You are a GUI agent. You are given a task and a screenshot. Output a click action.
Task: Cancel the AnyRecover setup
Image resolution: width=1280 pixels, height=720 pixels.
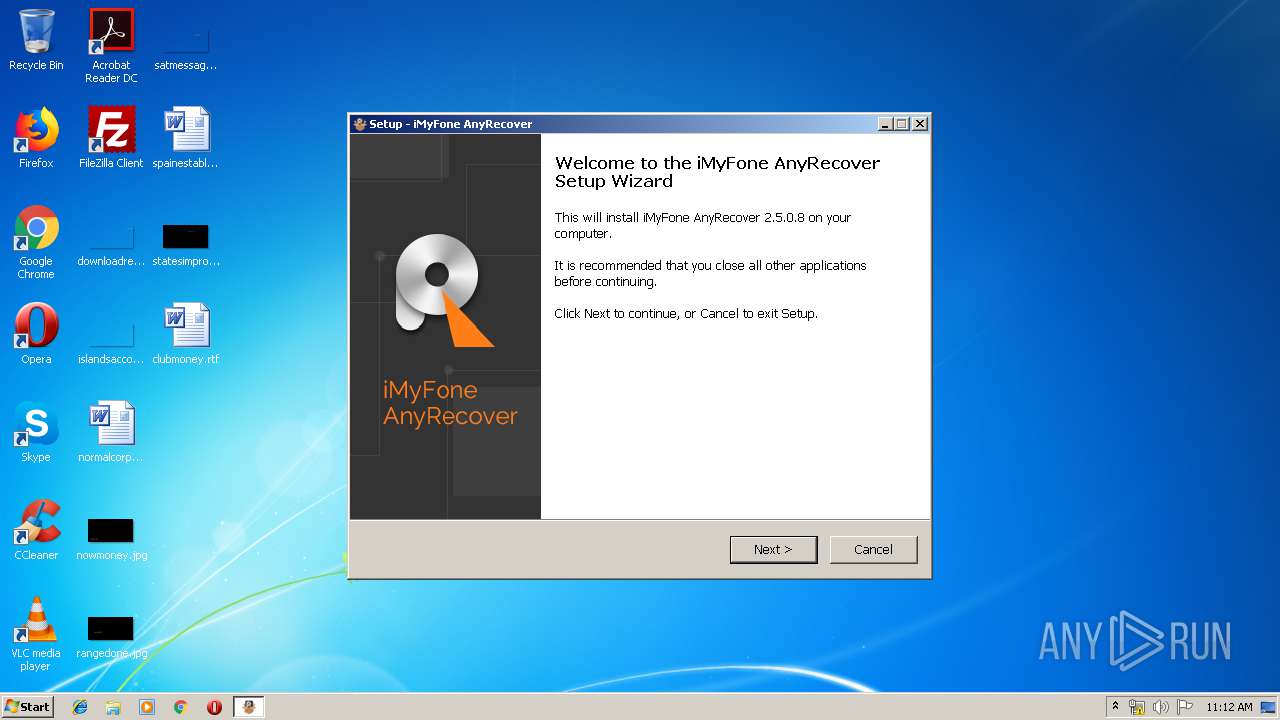873,549
